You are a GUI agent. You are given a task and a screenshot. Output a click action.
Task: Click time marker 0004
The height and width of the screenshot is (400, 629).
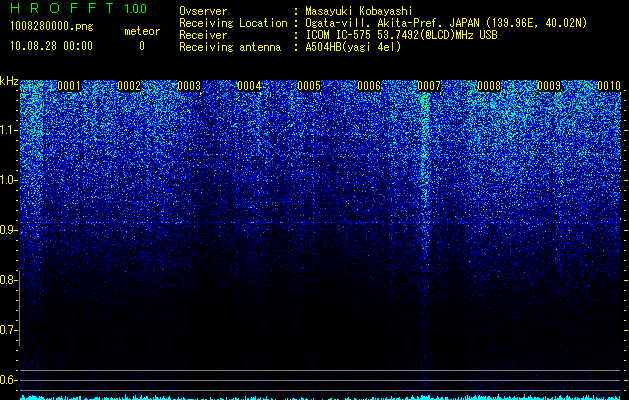249,86
